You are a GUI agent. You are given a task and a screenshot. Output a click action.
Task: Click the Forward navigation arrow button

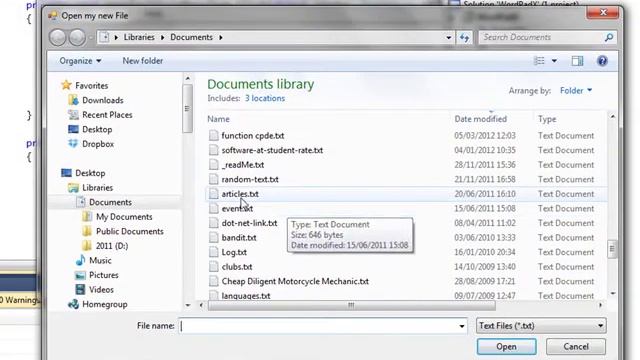pyautogui.click(x=77, y=38)
